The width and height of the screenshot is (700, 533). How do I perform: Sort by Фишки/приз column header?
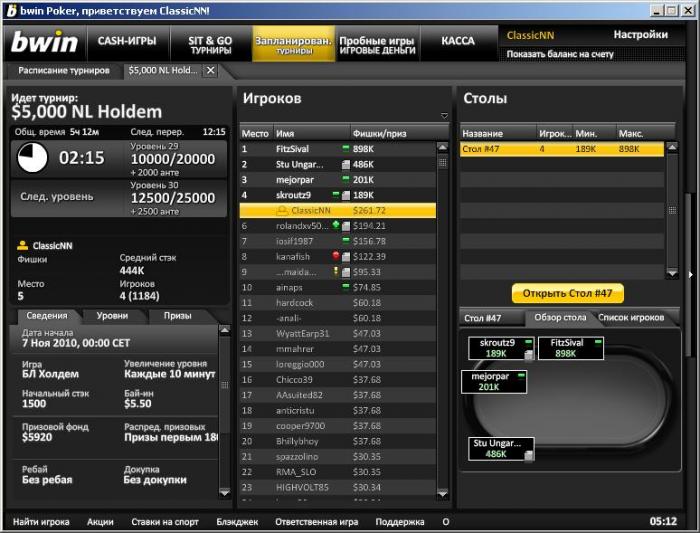point(398,133)
